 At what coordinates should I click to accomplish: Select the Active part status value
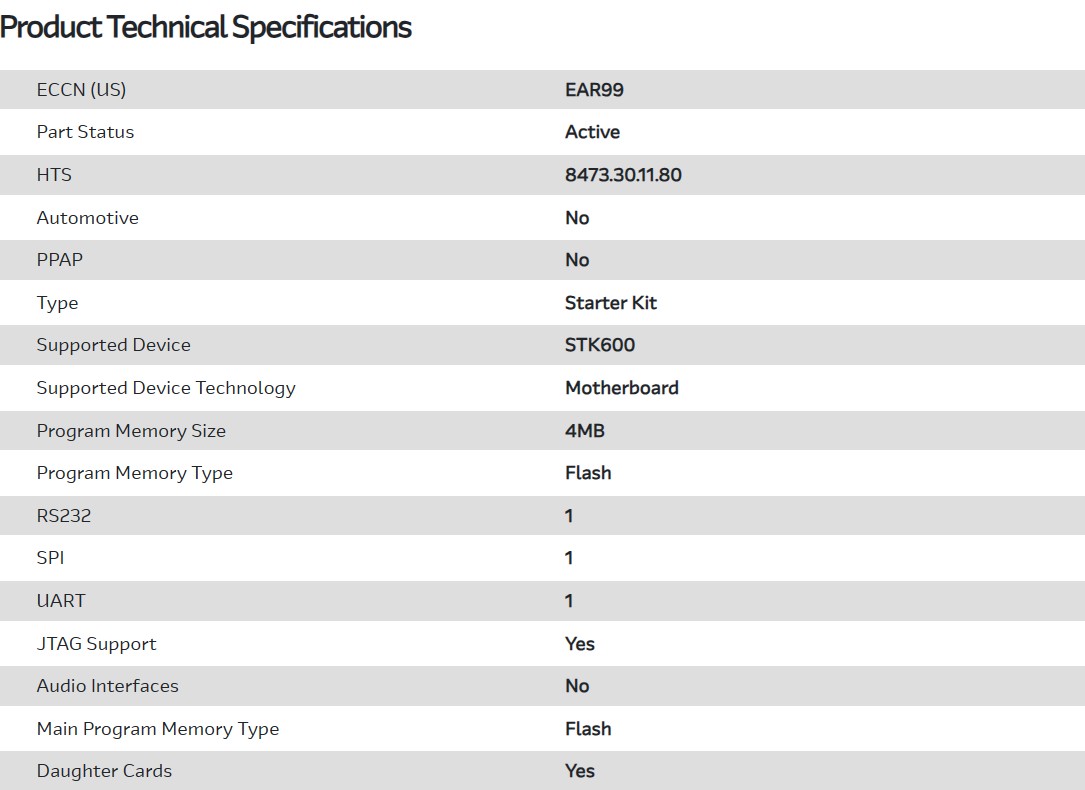592,132
